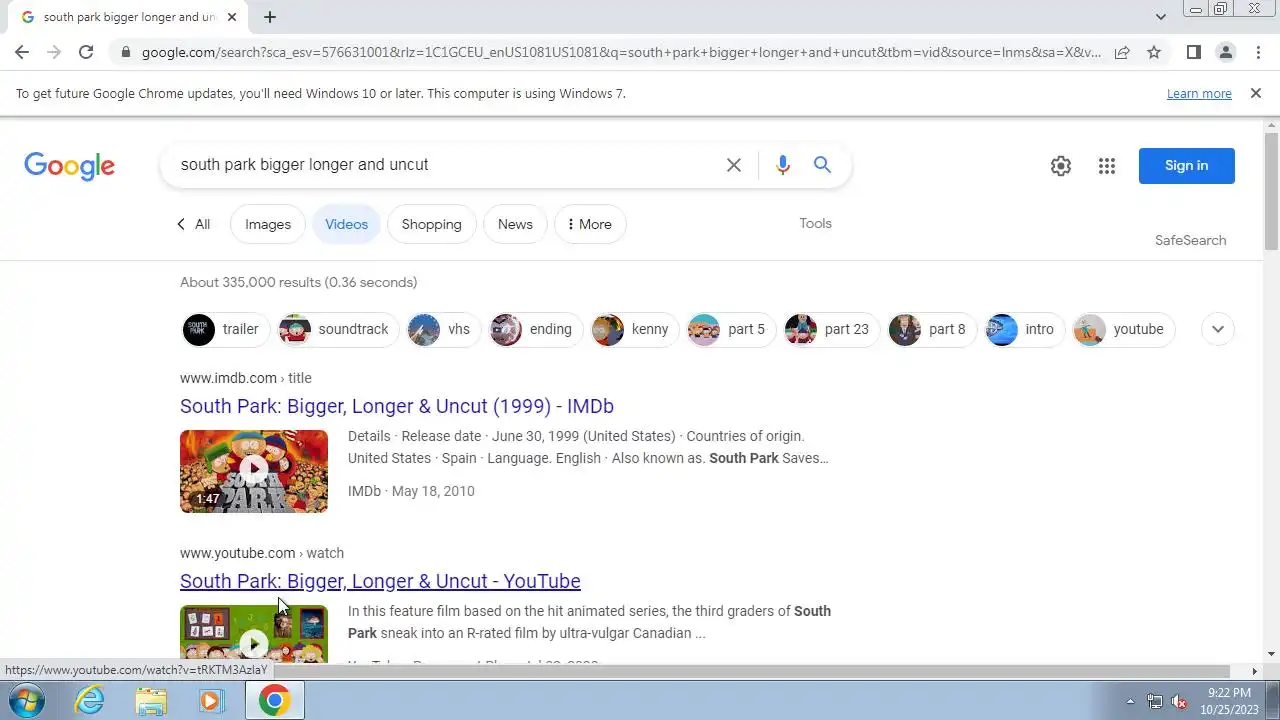
Task: Open the IMDb South Park result link
Action: click(397, 406)
